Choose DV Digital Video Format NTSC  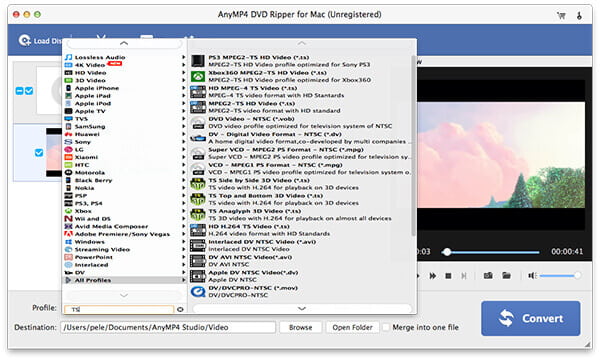click(x=300, y=138)
